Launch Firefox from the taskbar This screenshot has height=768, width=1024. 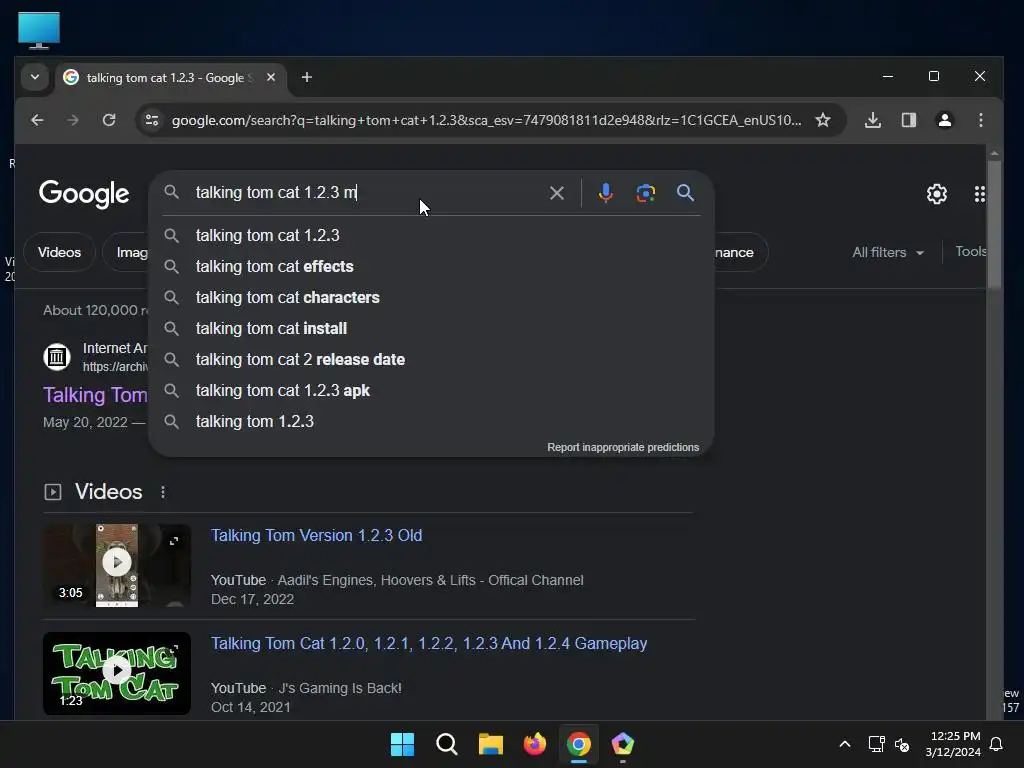[535, 744]
